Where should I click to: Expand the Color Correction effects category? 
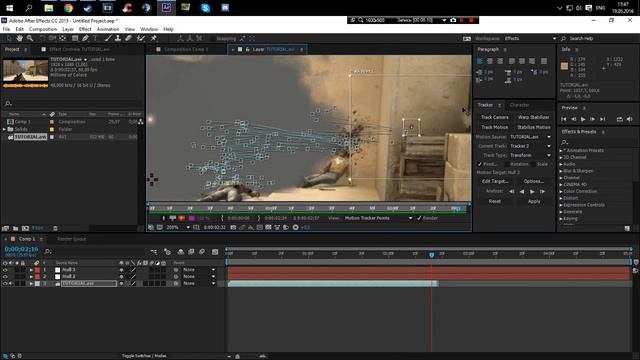pyautogui.click(x=561, y=191)
